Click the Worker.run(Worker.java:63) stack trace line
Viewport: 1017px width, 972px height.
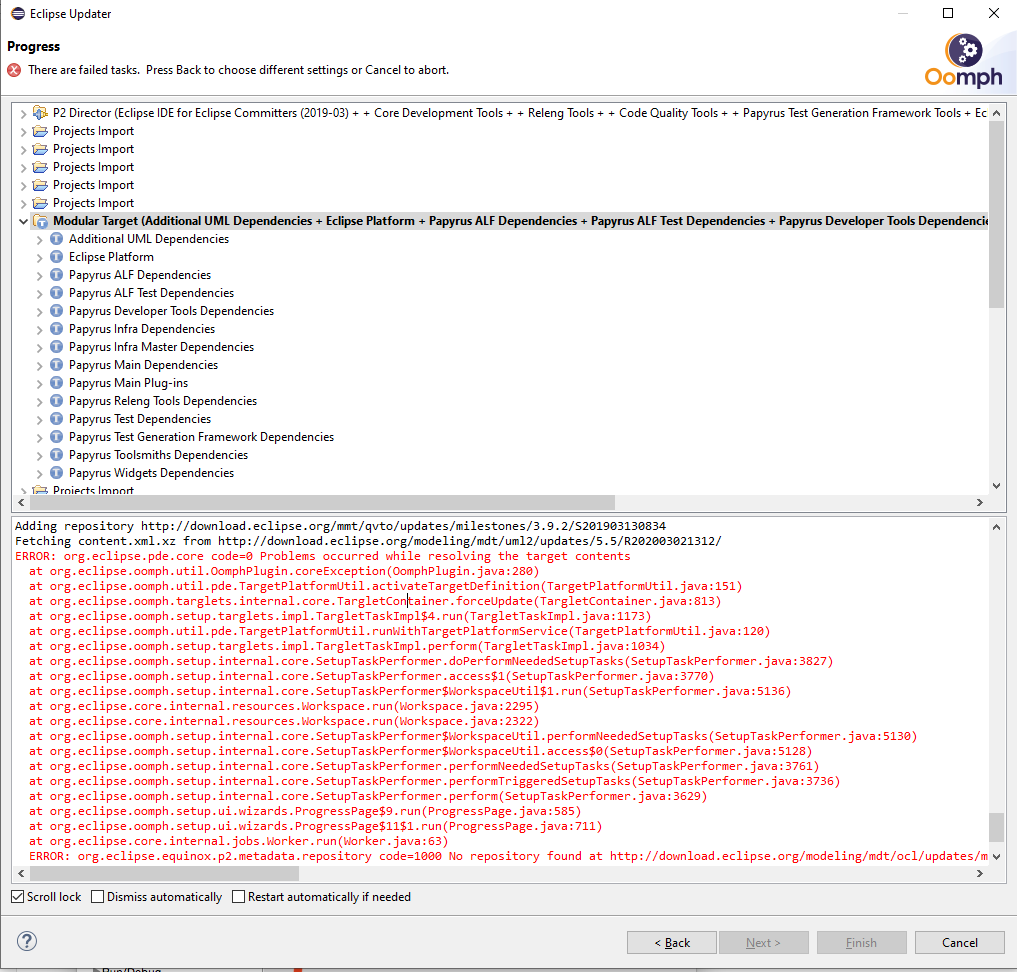pos(239,841)
